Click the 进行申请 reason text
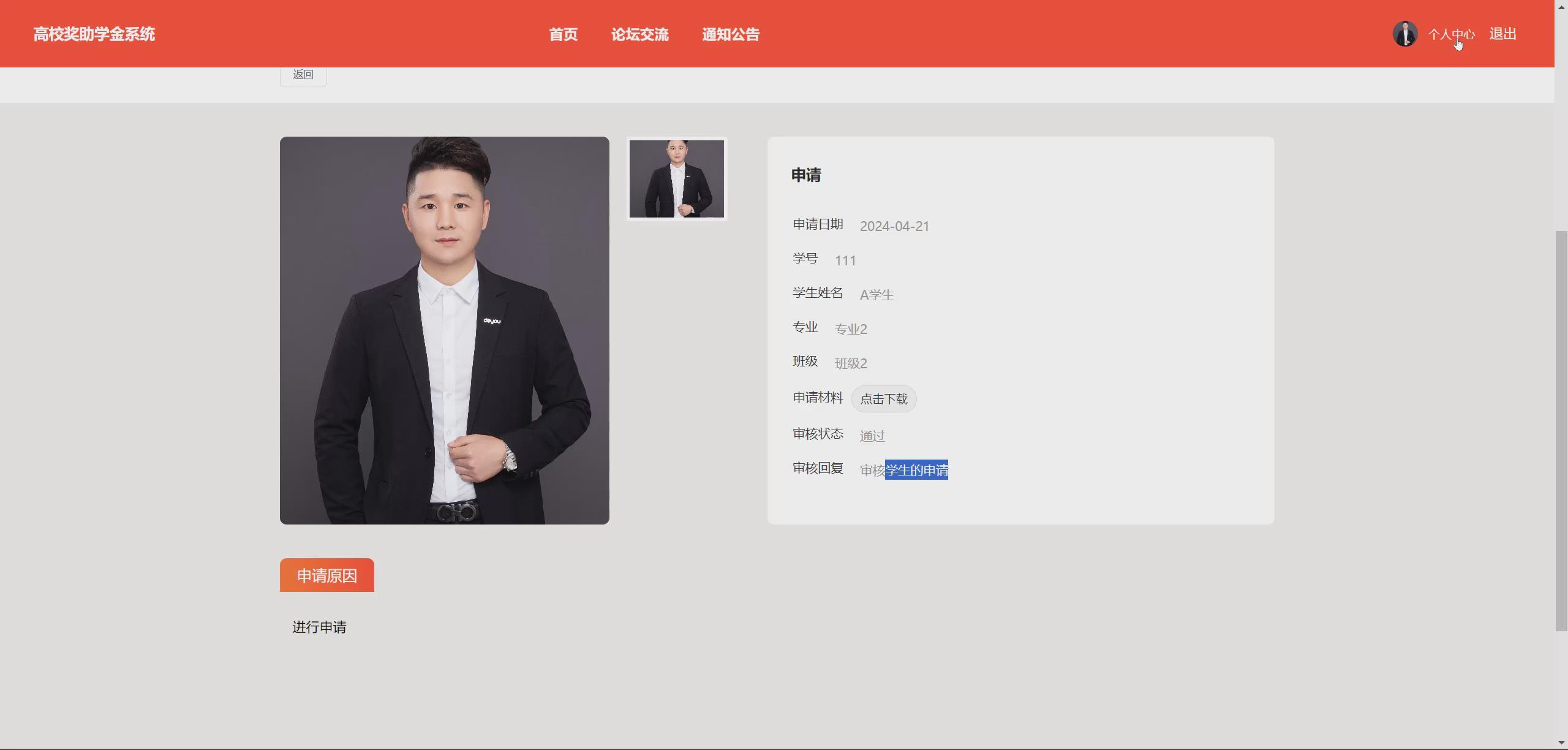The height and width of the screenshot is (750, 1568). (319, 627)
